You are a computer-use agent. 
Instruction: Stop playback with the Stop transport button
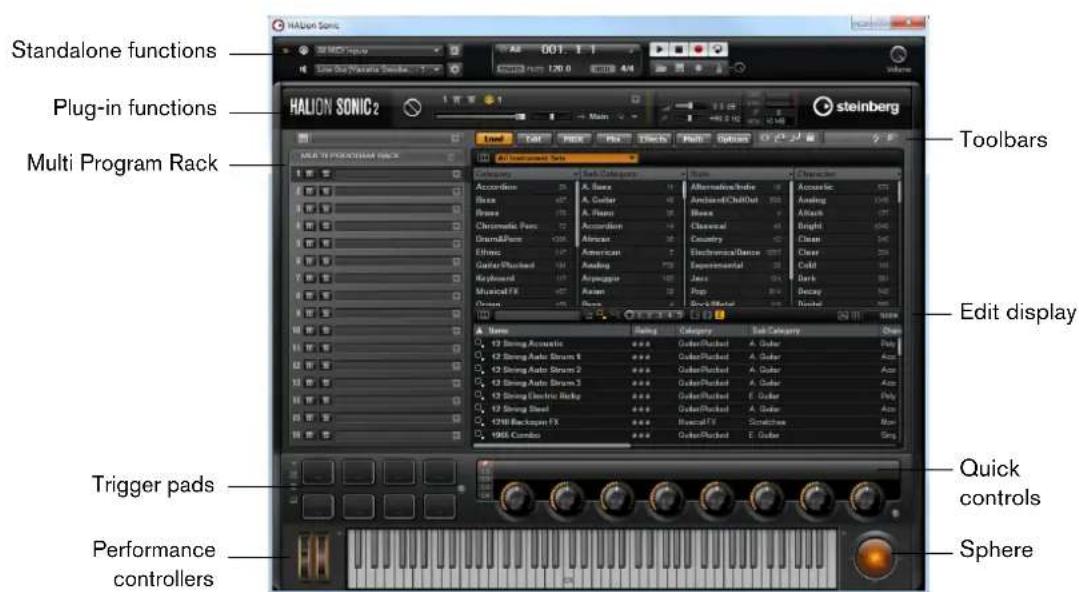pos(679,50)
